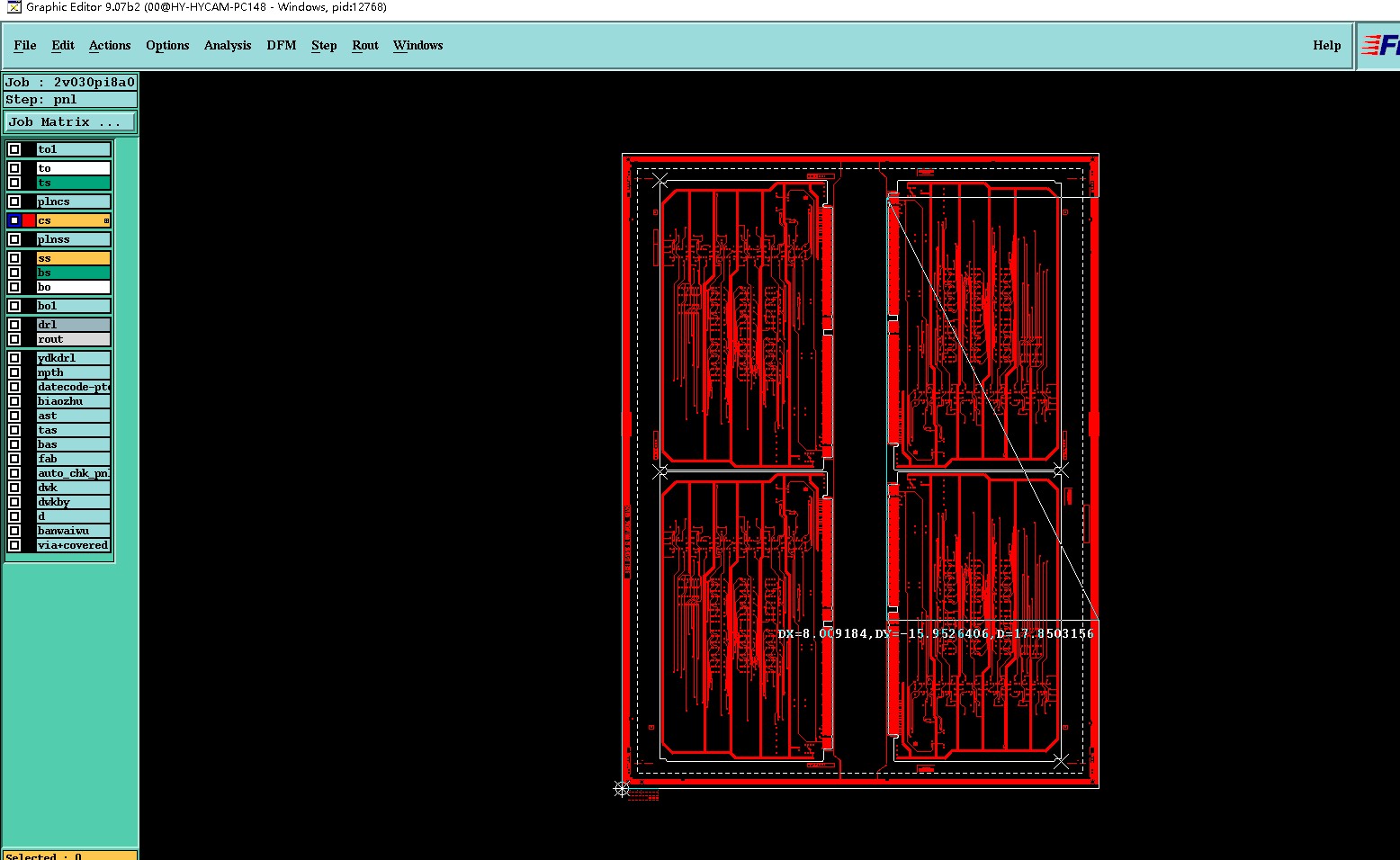Click the Frontline logo icon
Screen dimensions: 1400x860
(1380, 45)
